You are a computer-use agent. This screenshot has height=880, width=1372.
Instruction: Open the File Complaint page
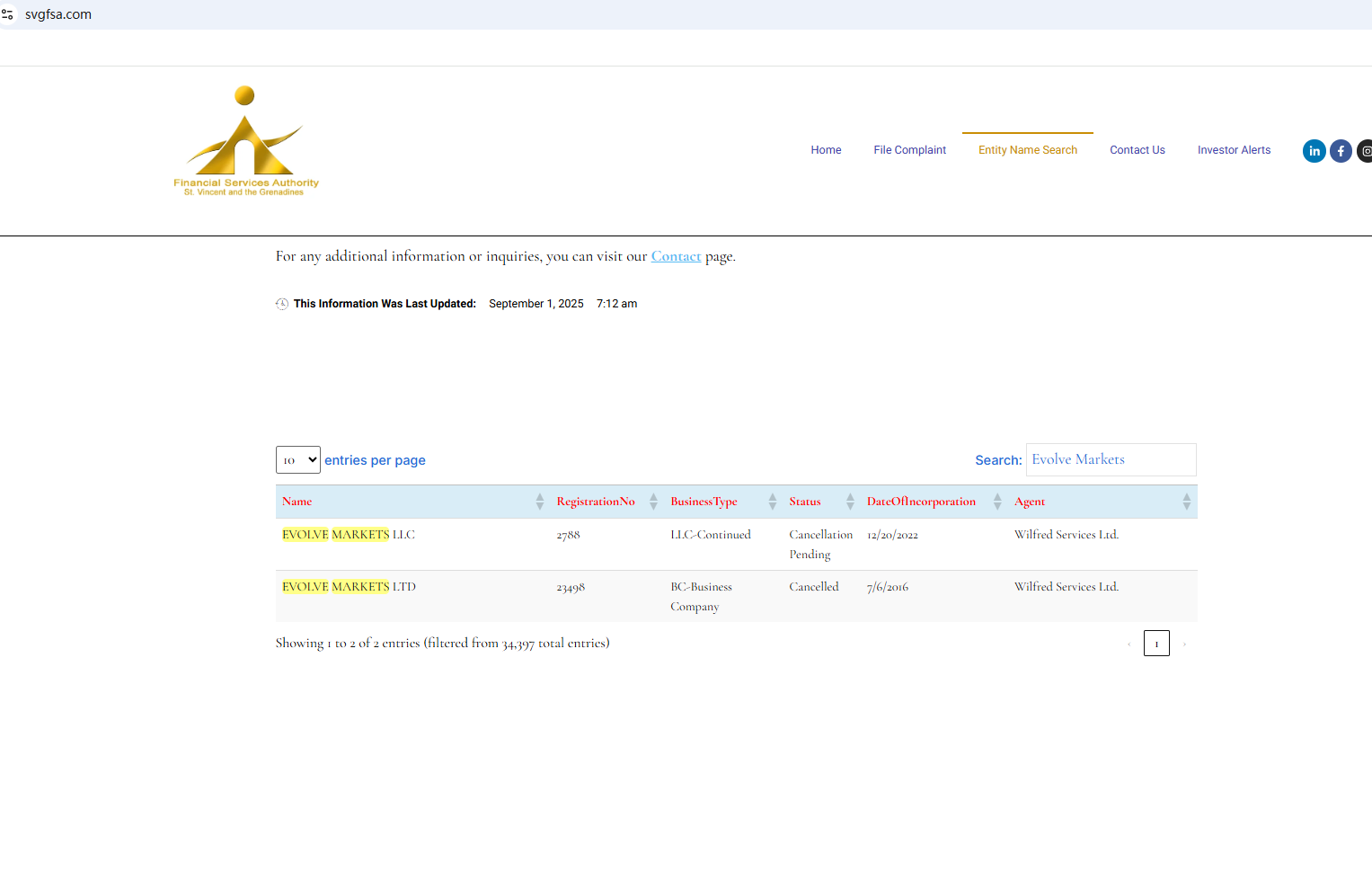click(x=909, y=150)
